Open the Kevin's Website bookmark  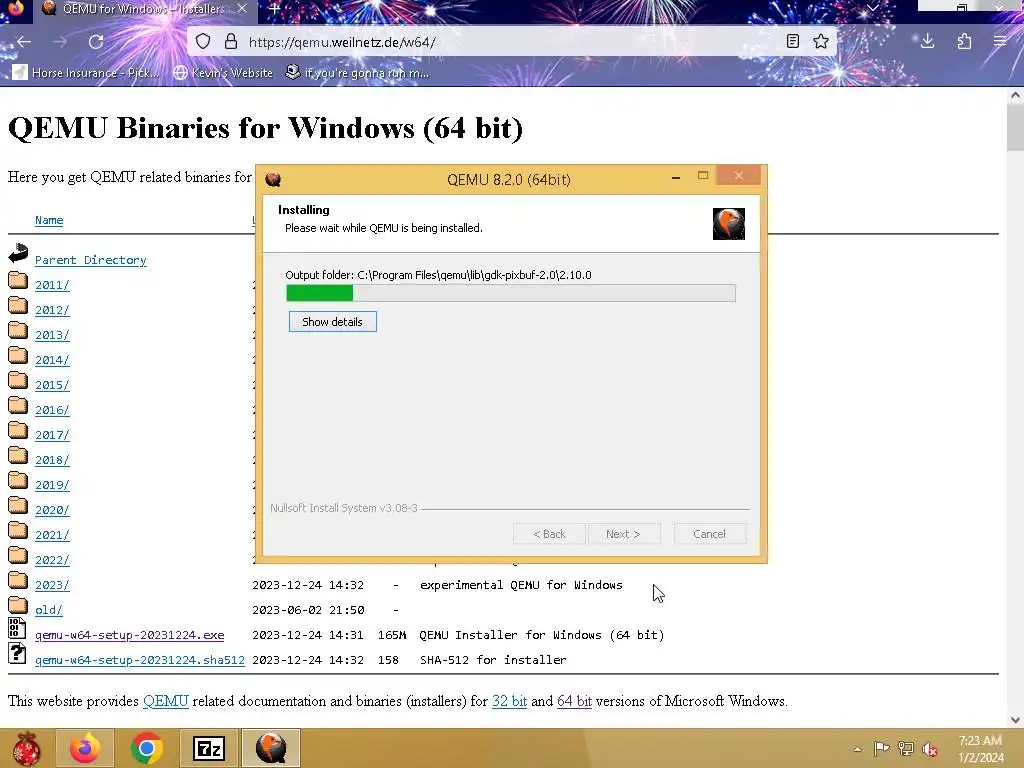pos(223,72)
